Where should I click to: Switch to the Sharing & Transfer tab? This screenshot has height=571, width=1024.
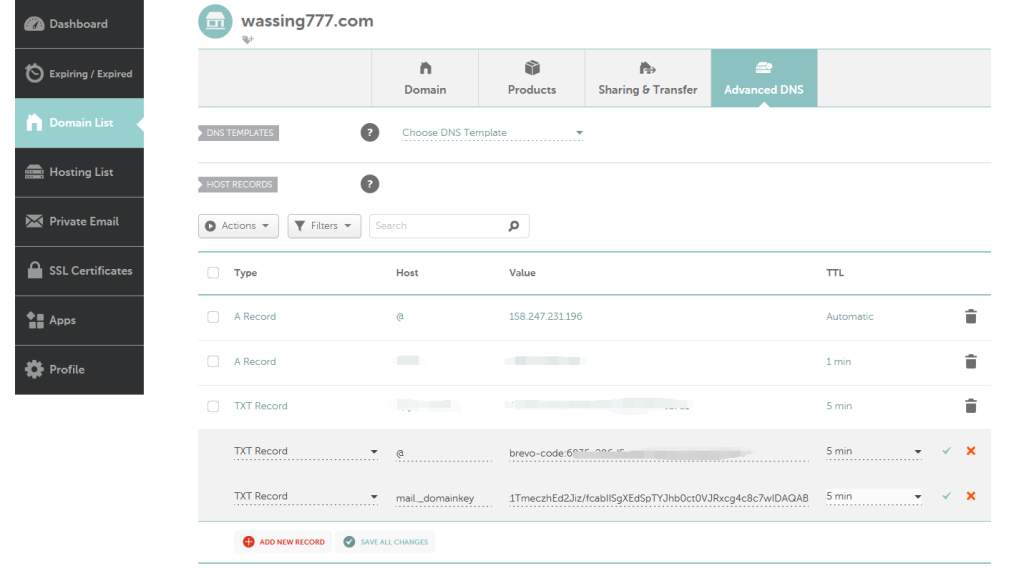647,78
